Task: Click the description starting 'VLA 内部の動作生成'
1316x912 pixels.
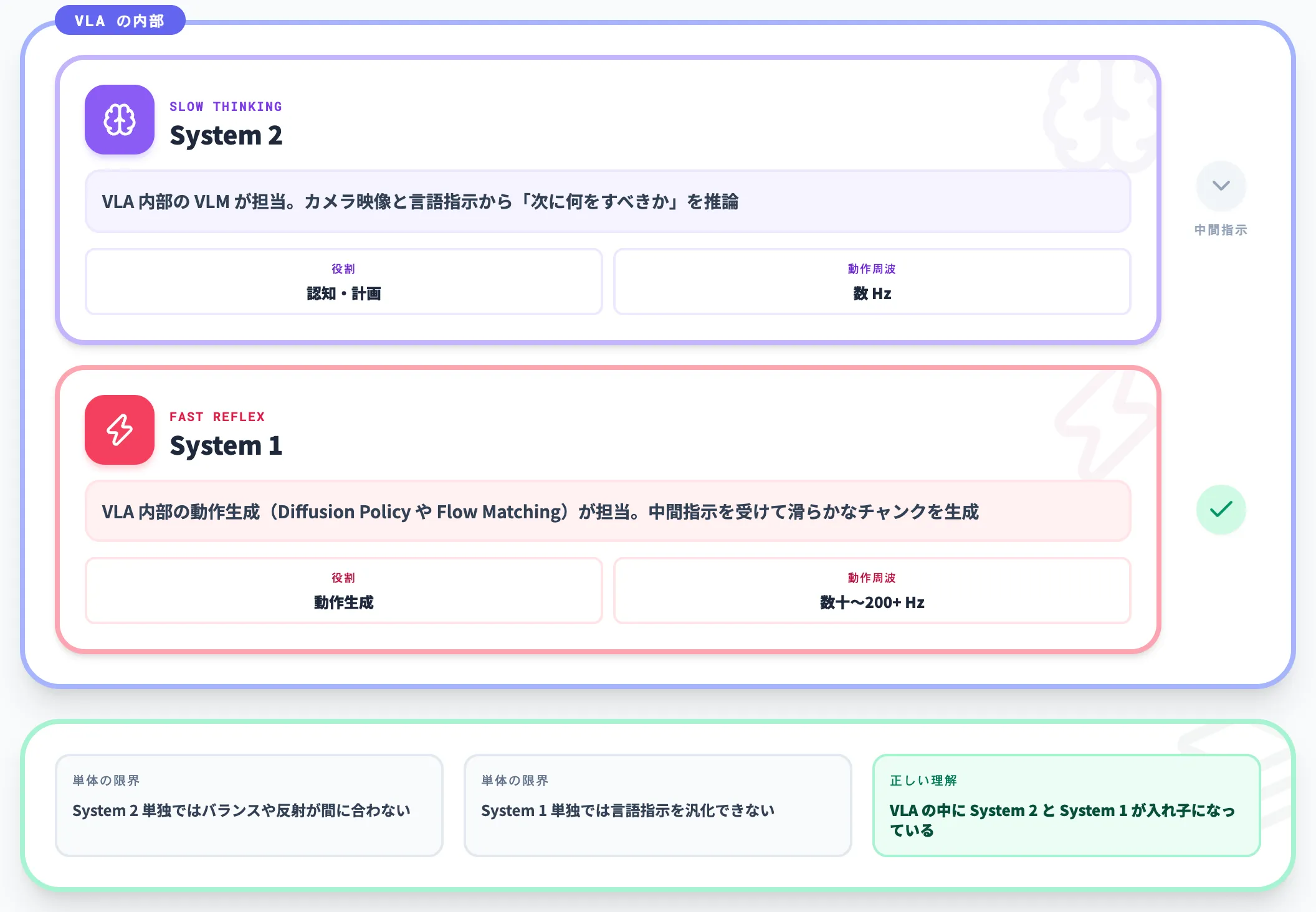Action: (608, 511)
